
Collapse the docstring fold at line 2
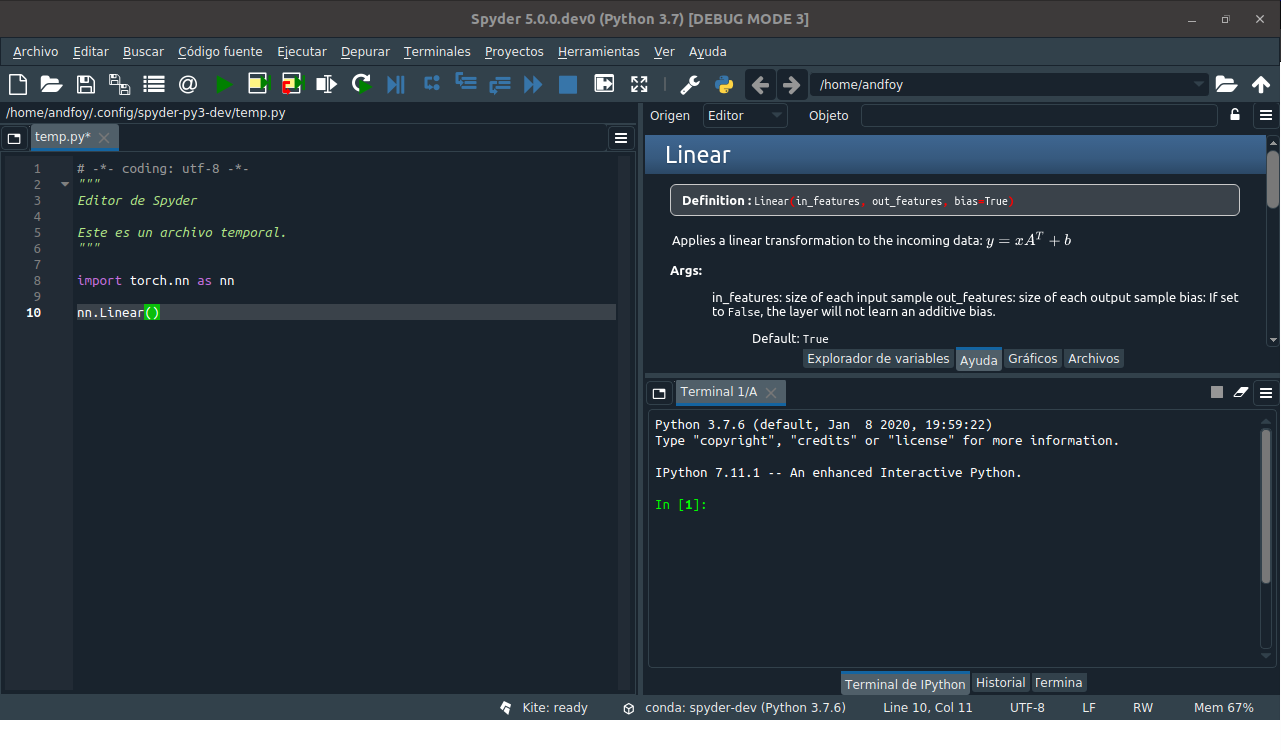pos(64,184)
